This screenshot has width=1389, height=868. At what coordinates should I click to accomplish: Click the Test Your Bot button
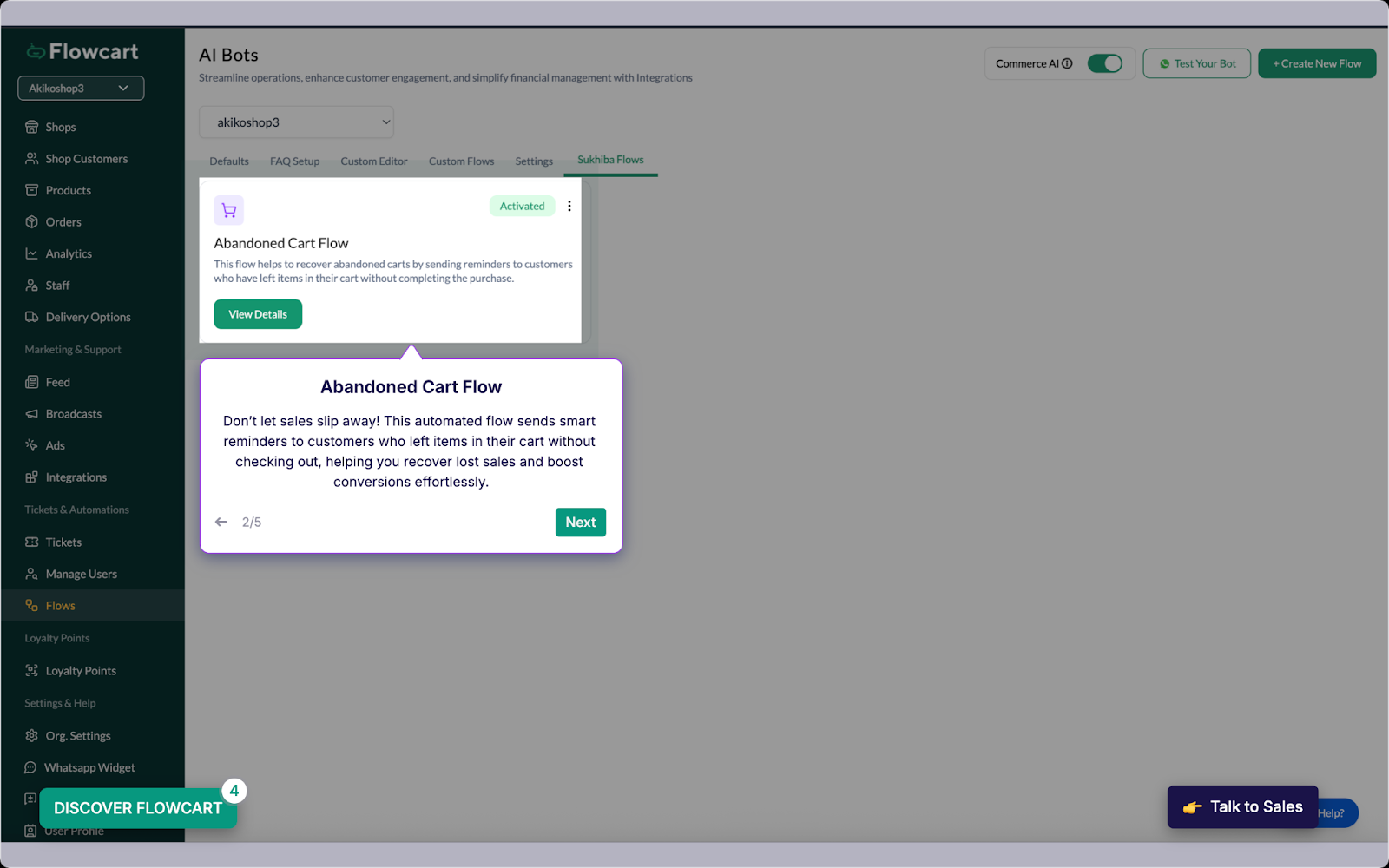pos(1196,63)
